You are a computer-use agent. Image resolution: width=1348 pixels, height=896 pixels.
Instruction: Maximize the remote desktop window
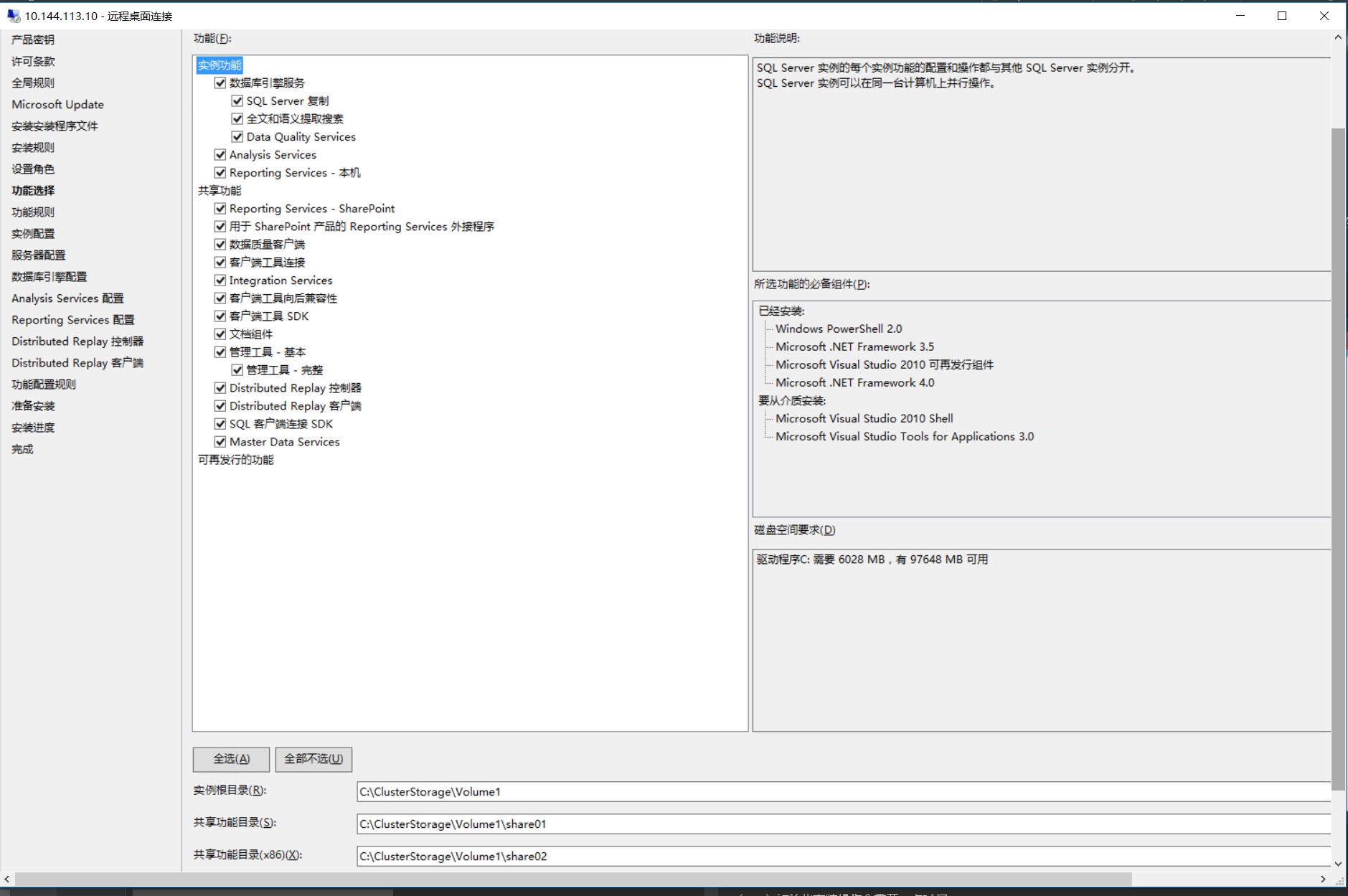(x=1282, y=16)
